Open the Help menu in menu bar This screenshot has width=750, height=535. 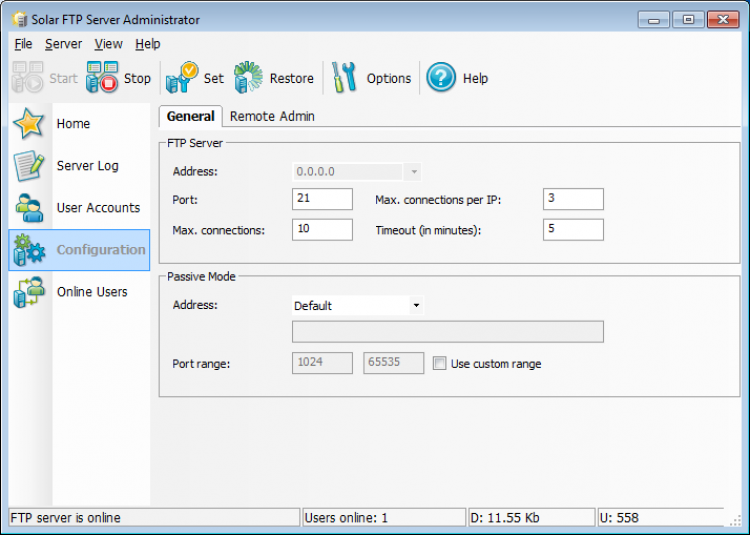(x=147, y=44)
